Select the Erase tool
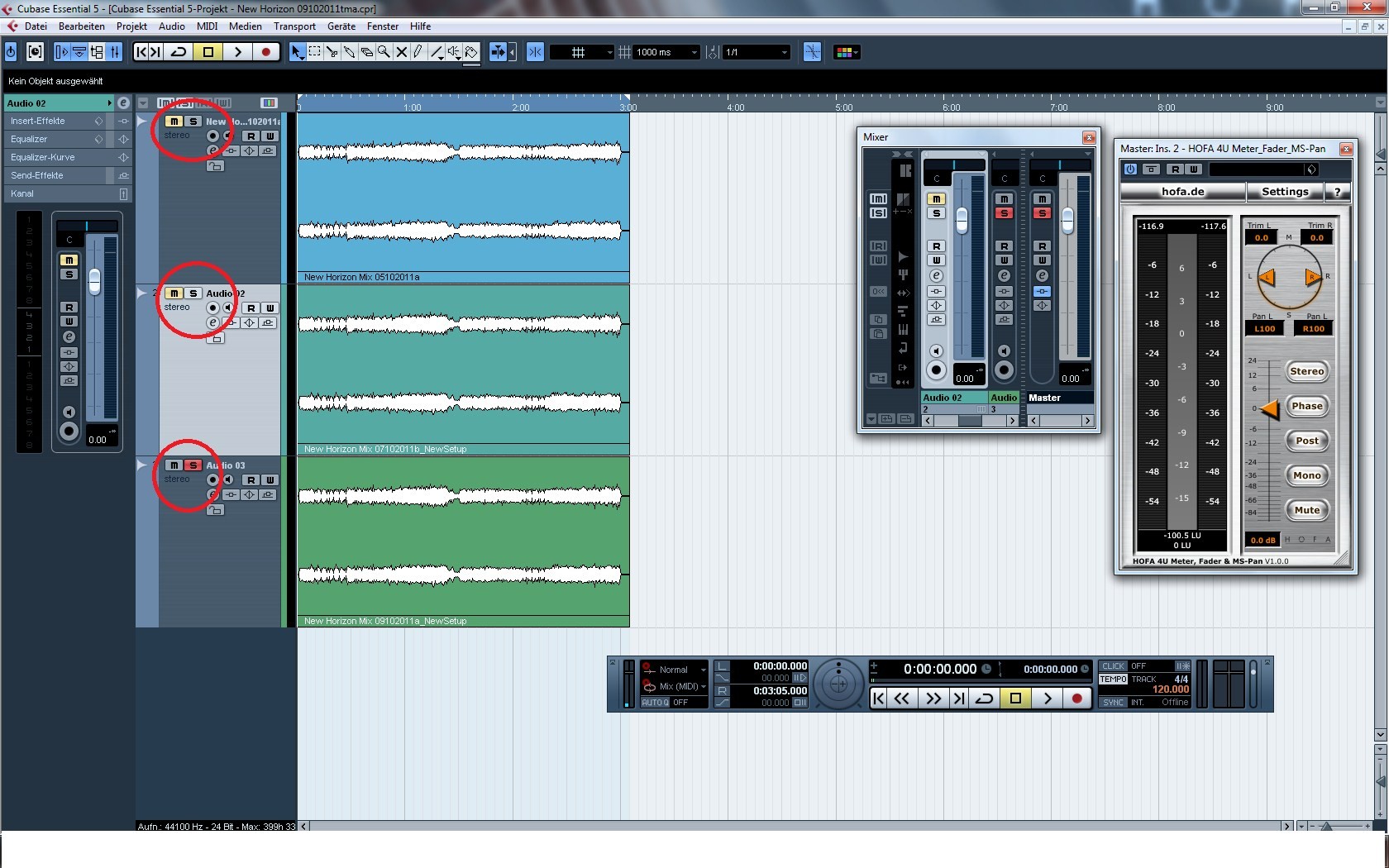This screenshot has height=868, width=1389. (366, 52)
